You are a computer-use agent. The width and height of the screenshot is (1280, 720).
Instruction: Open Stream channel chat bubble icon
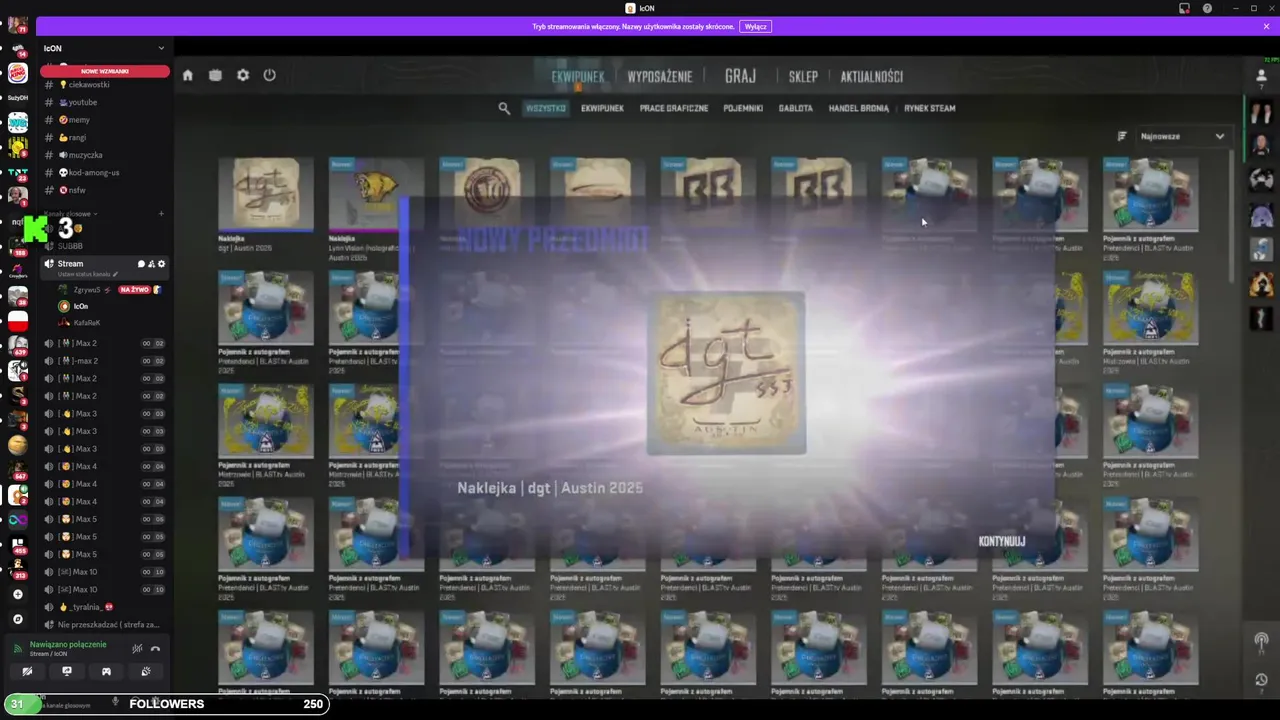tap(141, 264)
